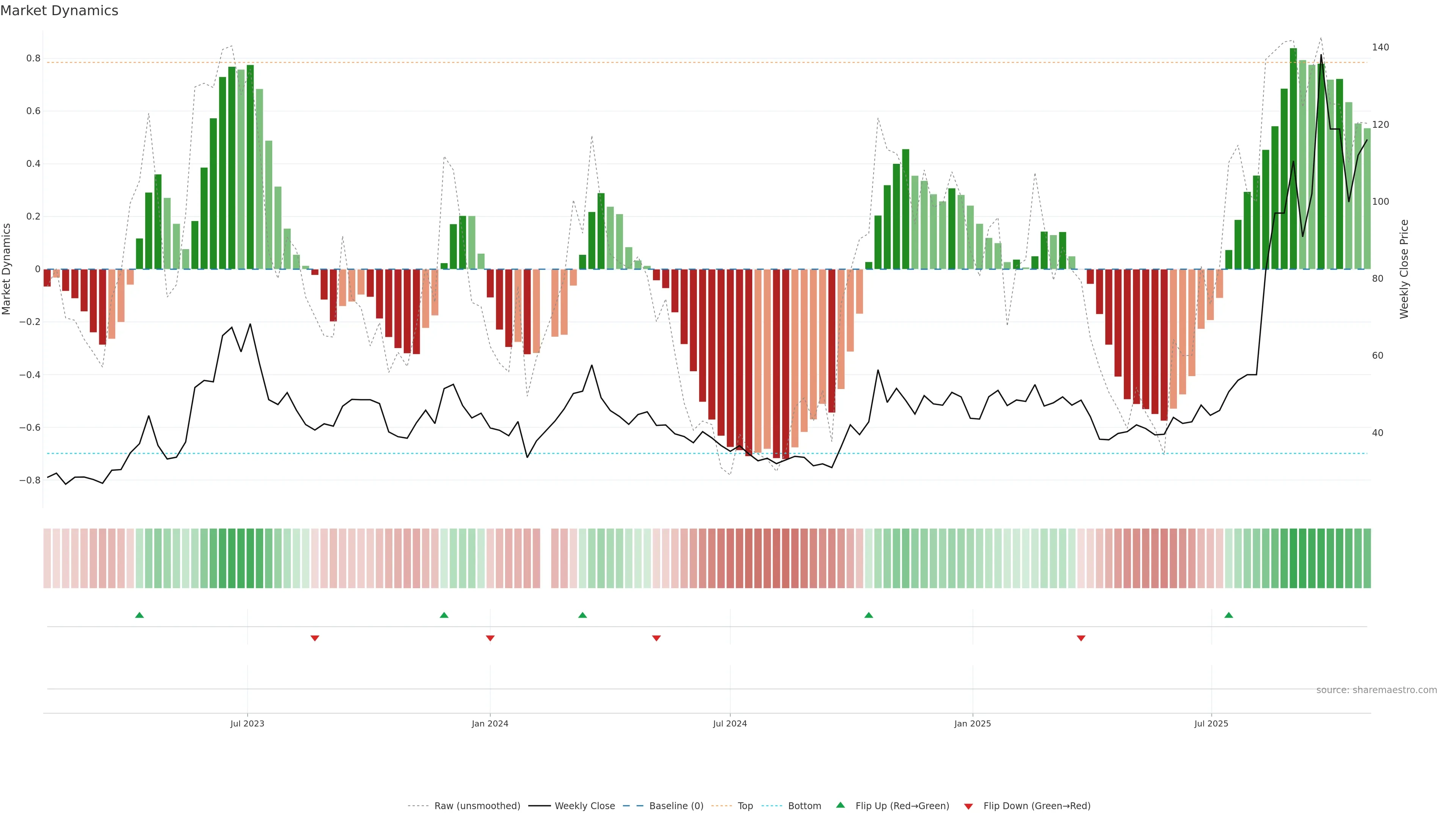
Task: Click the first green flip-up marker
Action: (140, 615)
